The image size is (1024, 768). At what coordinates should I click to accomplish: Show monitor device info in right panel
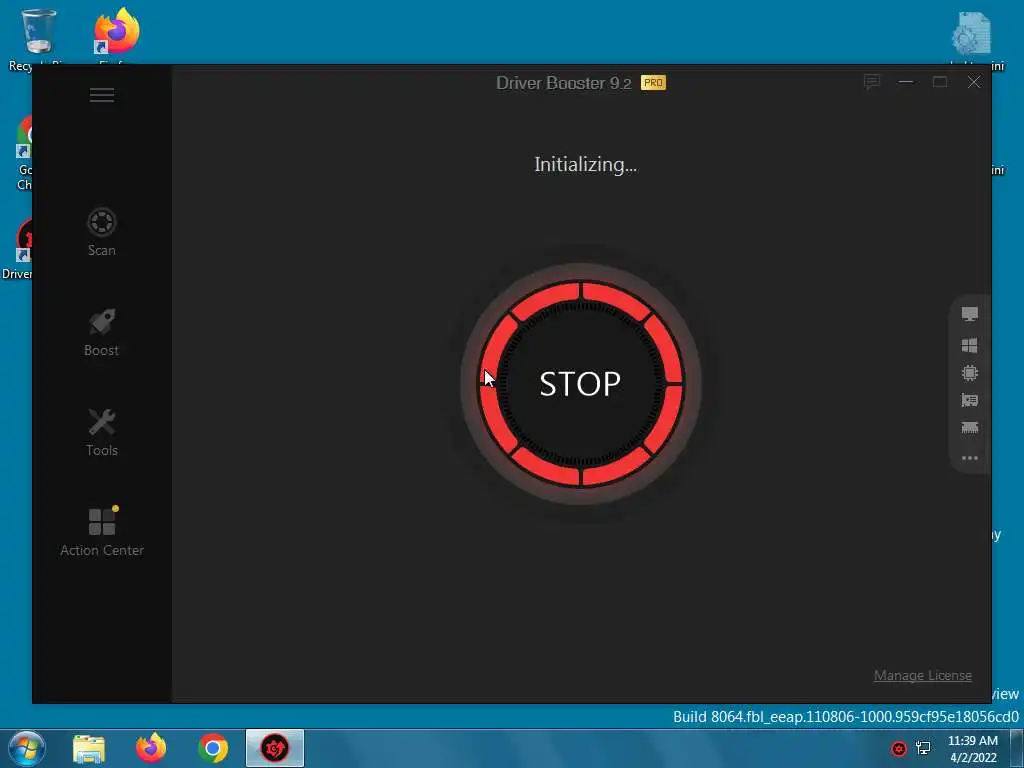tap(970, 314)
